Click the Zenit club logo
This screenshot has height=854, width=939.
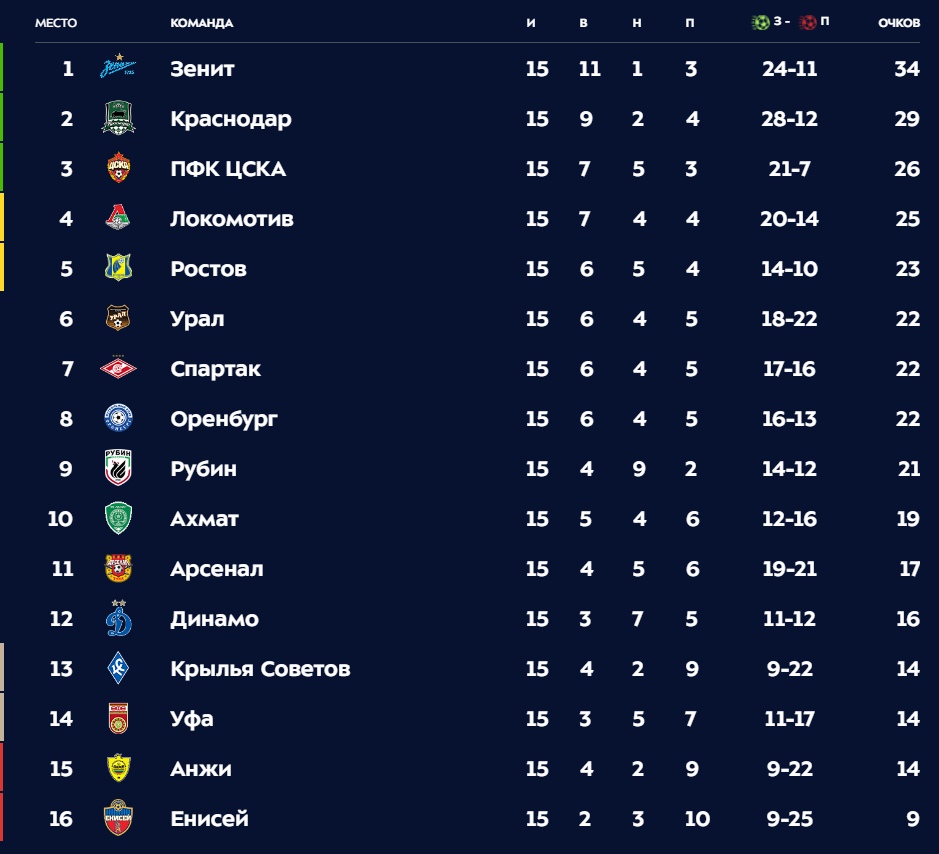point(118,69)
